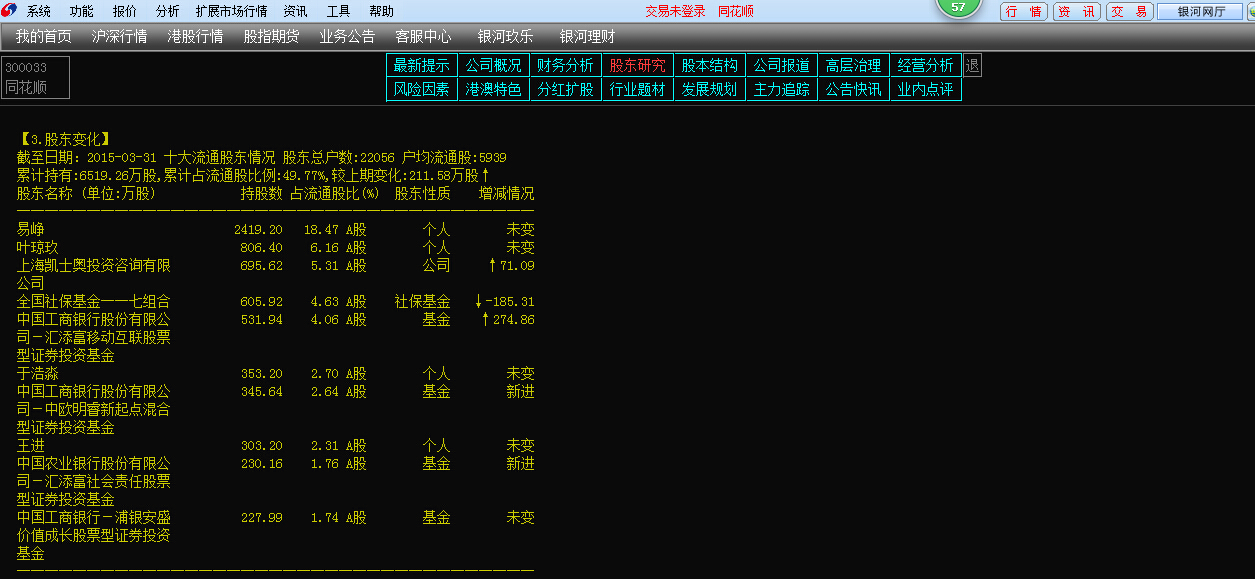Switch to the 经营分析 tab
Image resolution: width=1255 pixels, height=579 pixels.
(x=926, y=65)
